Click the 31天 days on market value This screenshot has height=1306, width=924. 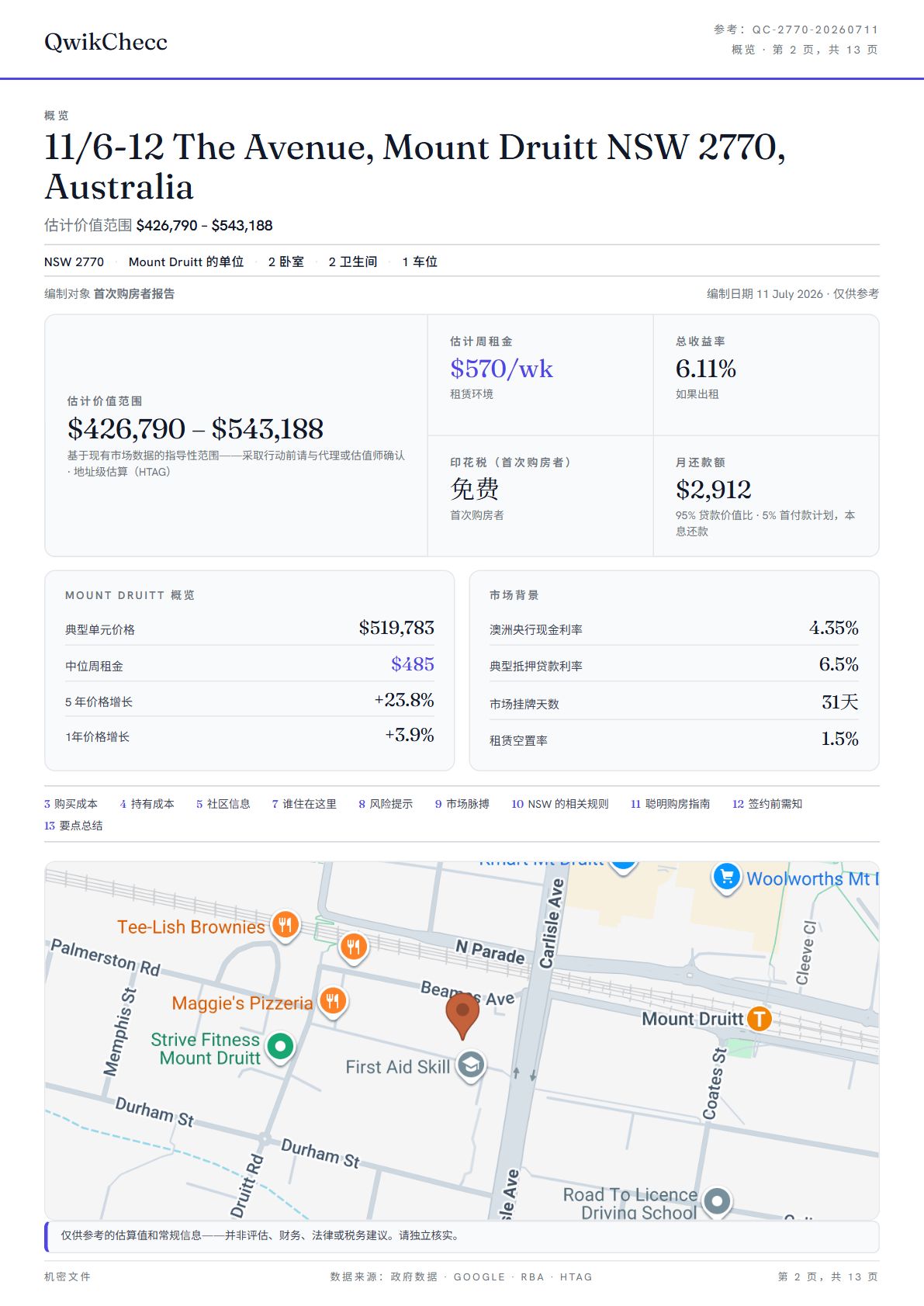click(x=840, y=701)
